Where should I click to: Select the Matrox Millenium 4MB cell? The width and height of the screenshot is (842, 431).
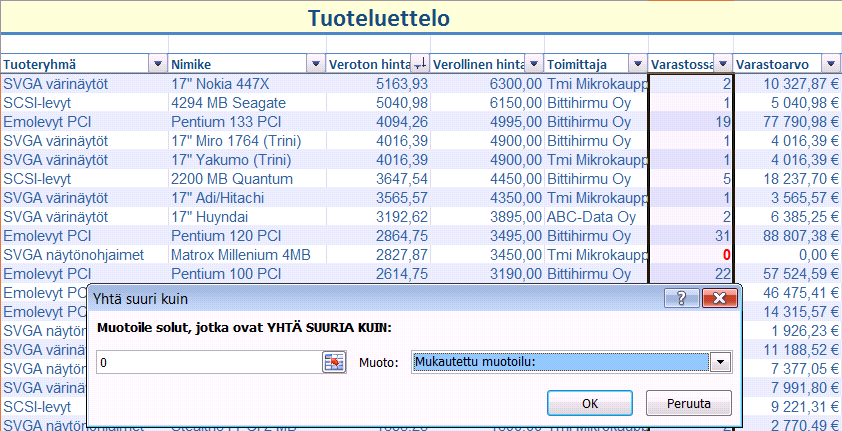[x=247, y=255]
